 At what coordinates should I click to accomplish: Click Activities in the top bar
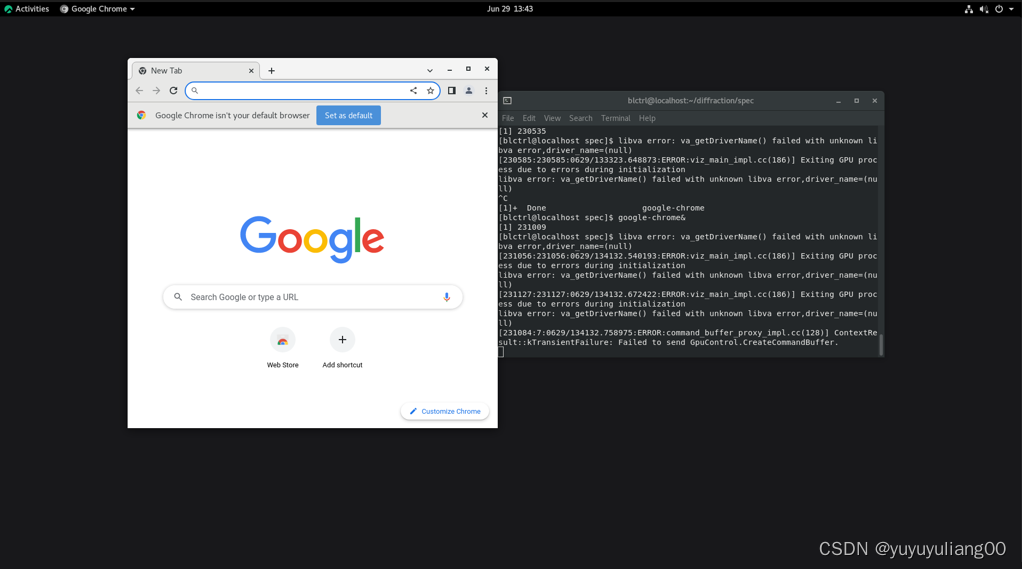pyautogui.click(x=27, y=8)
